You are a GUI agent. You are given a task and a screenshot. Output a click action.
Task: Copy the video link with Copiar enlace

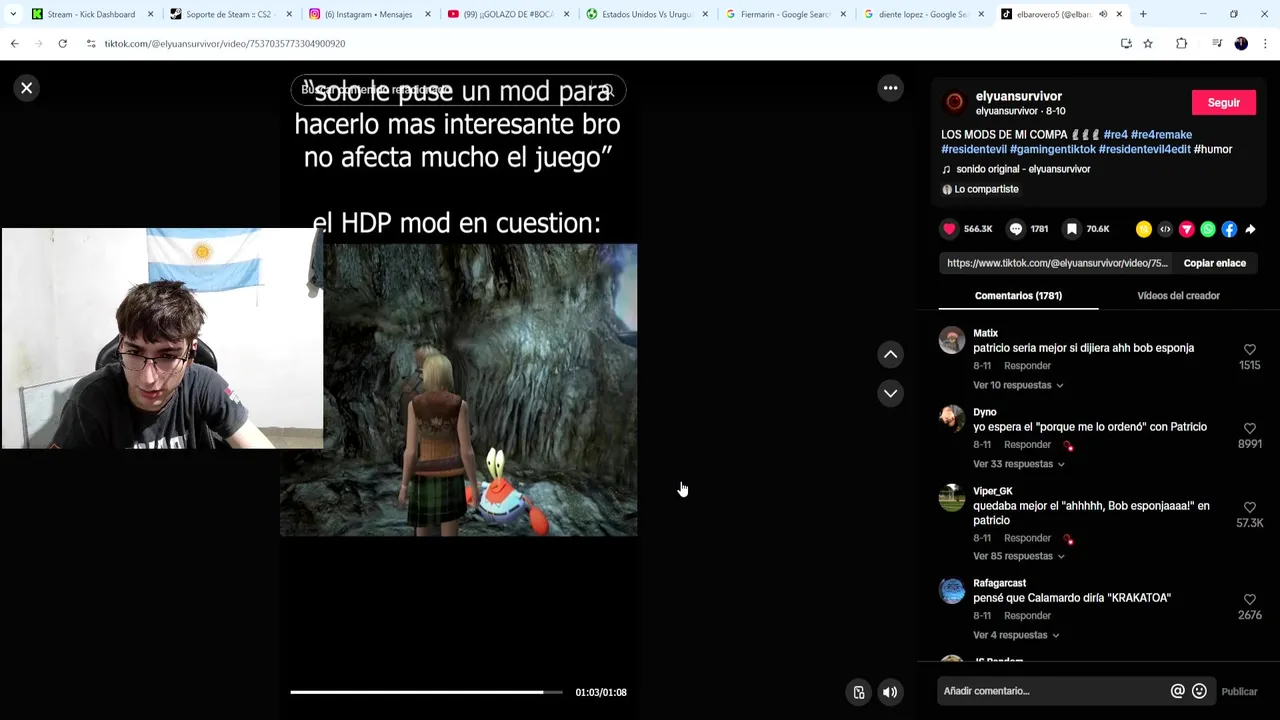coord(1215,263)
